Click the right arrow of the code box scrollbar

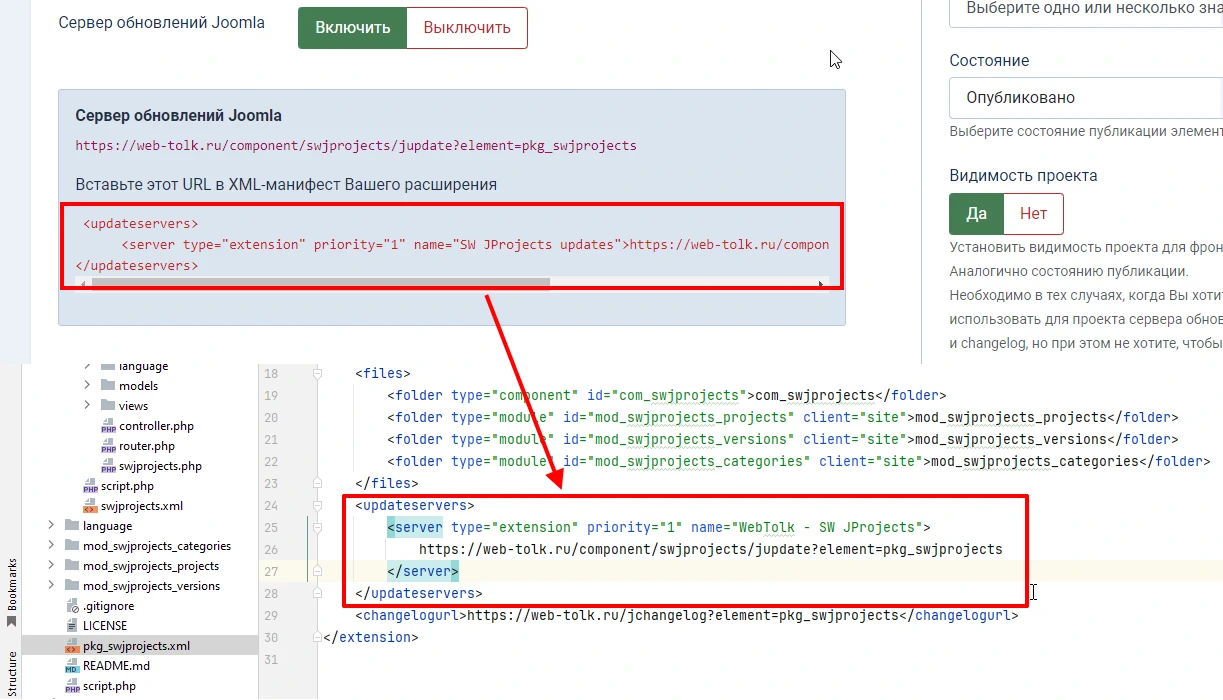click(x=822, y=284)
